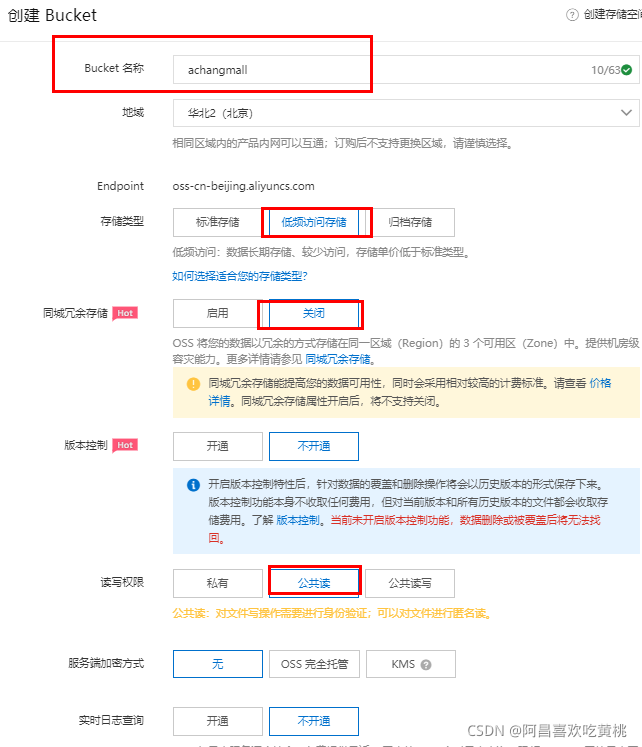
Task: Select OSS 完全托管 encryption option
Action: tap(314, 664)
